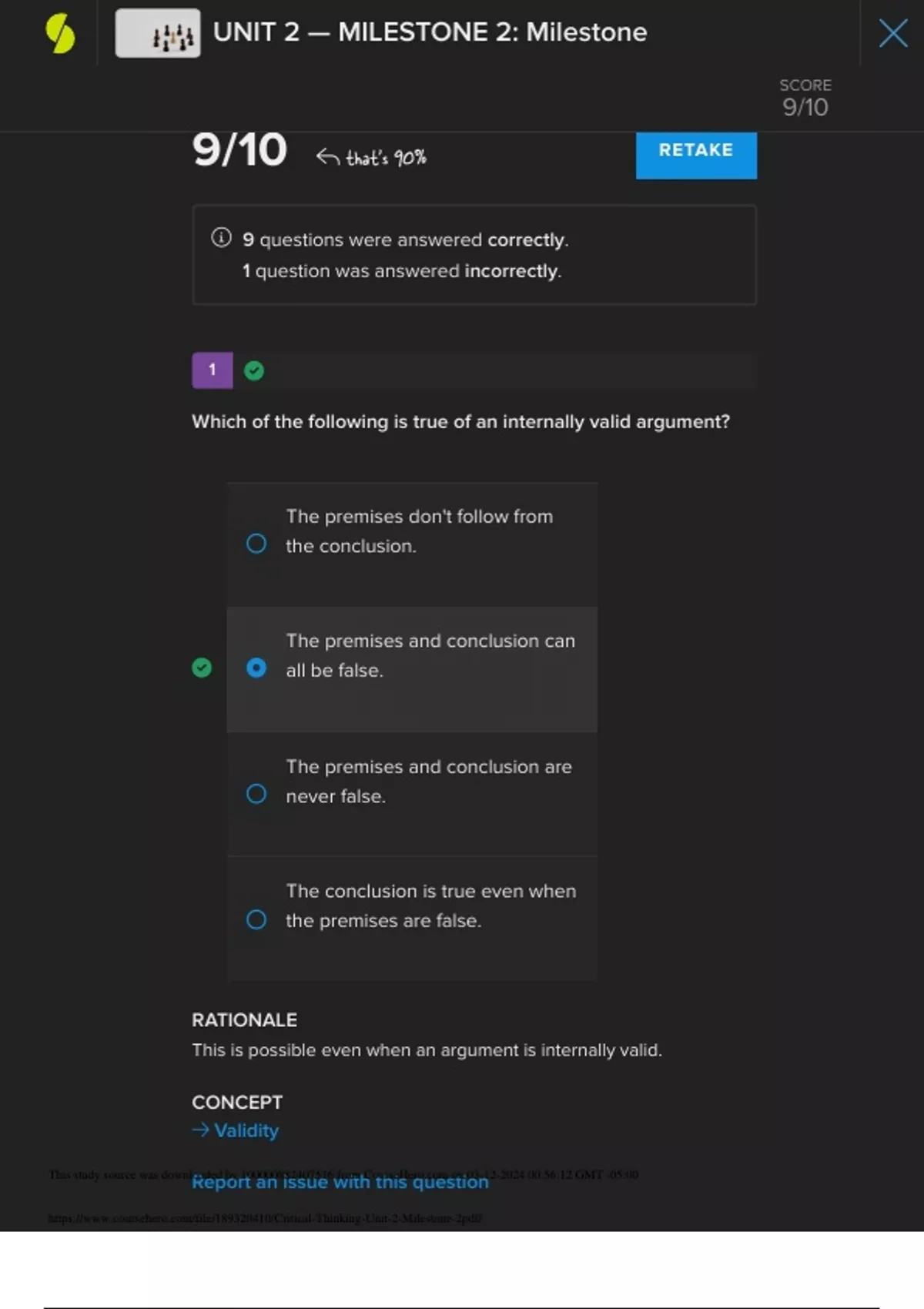The width and height of the screenshot is (924, 1309).
Task: Click the green correct-answer checkmark beside selected option
Action: (x=202, y=668)
